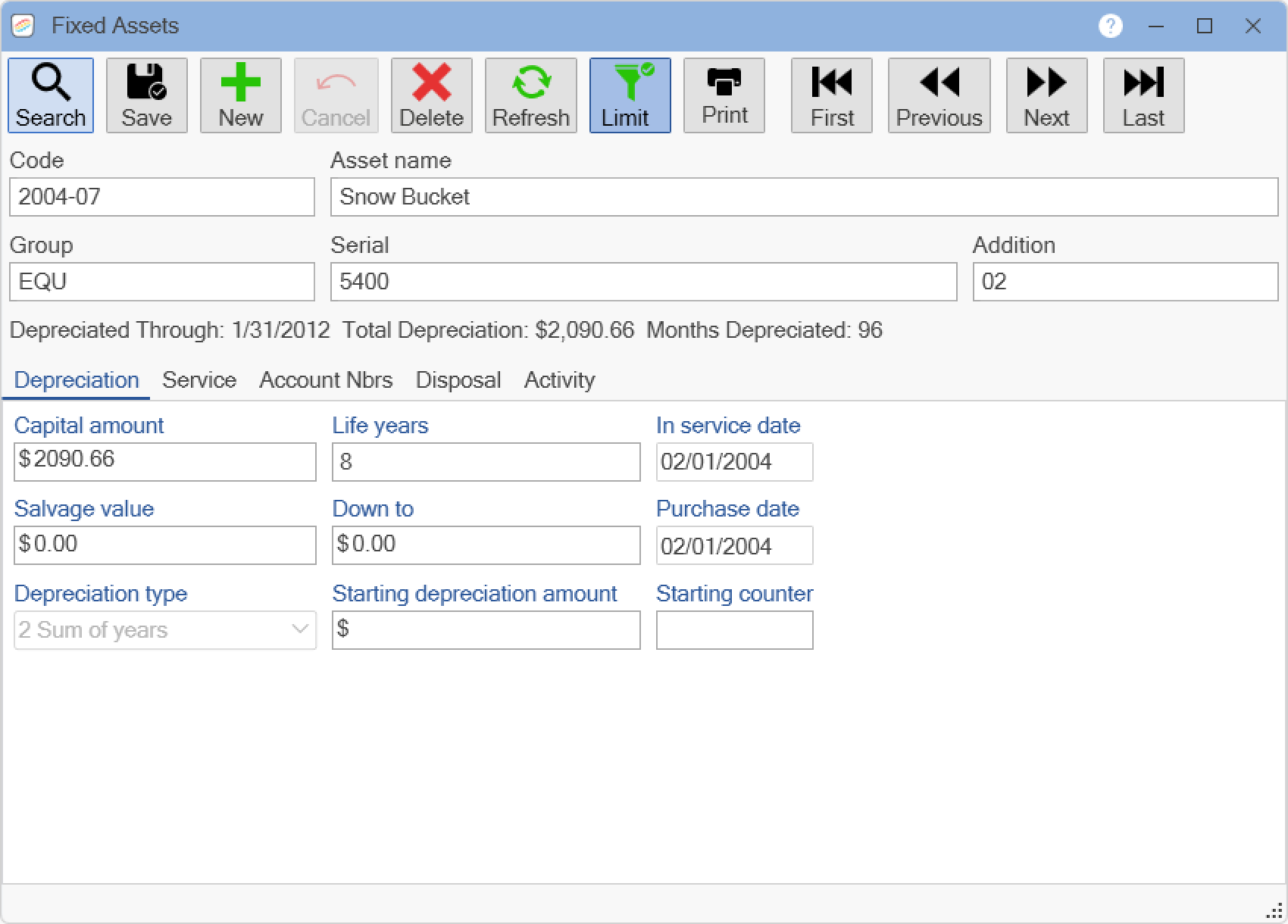Click the Search toolbar icon
The height and width of the screenshot is (924, 1288).
[x=50, y=95]
